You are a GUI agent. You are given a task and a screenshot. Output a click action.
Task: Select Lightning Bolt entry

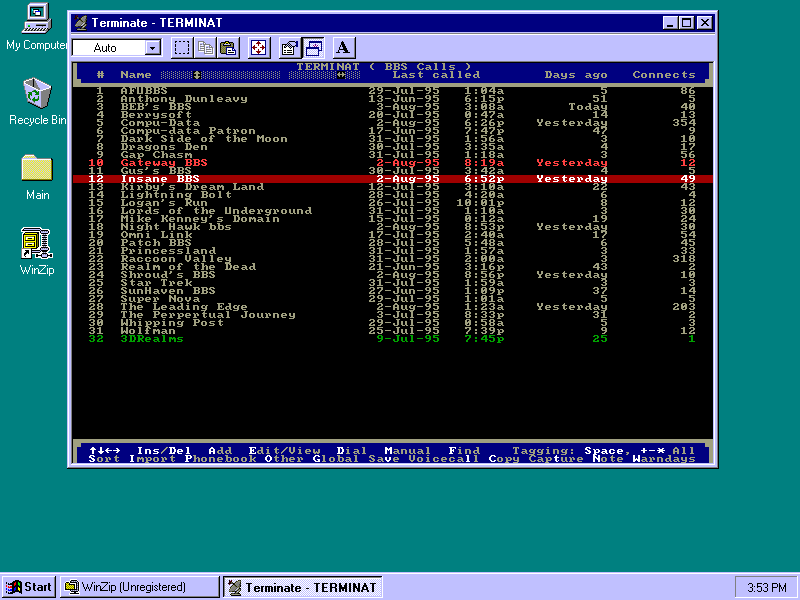pyautogui.click(x=393, y=195)
